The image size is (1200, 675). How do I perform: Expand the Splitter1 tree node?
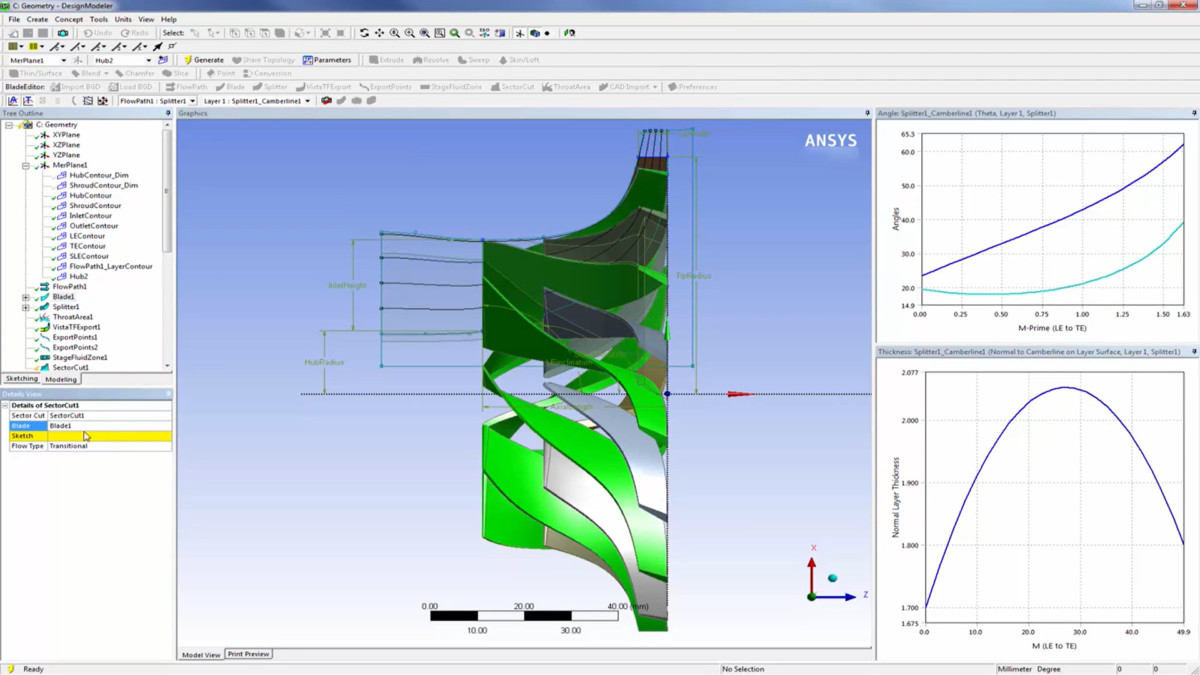(x=26, y=307)
